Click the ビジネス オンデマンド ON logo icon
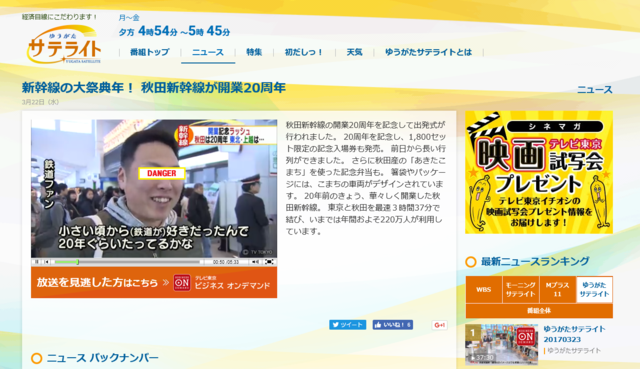The width and height of the screenshot is (640, 369). [x=182, y=282]
